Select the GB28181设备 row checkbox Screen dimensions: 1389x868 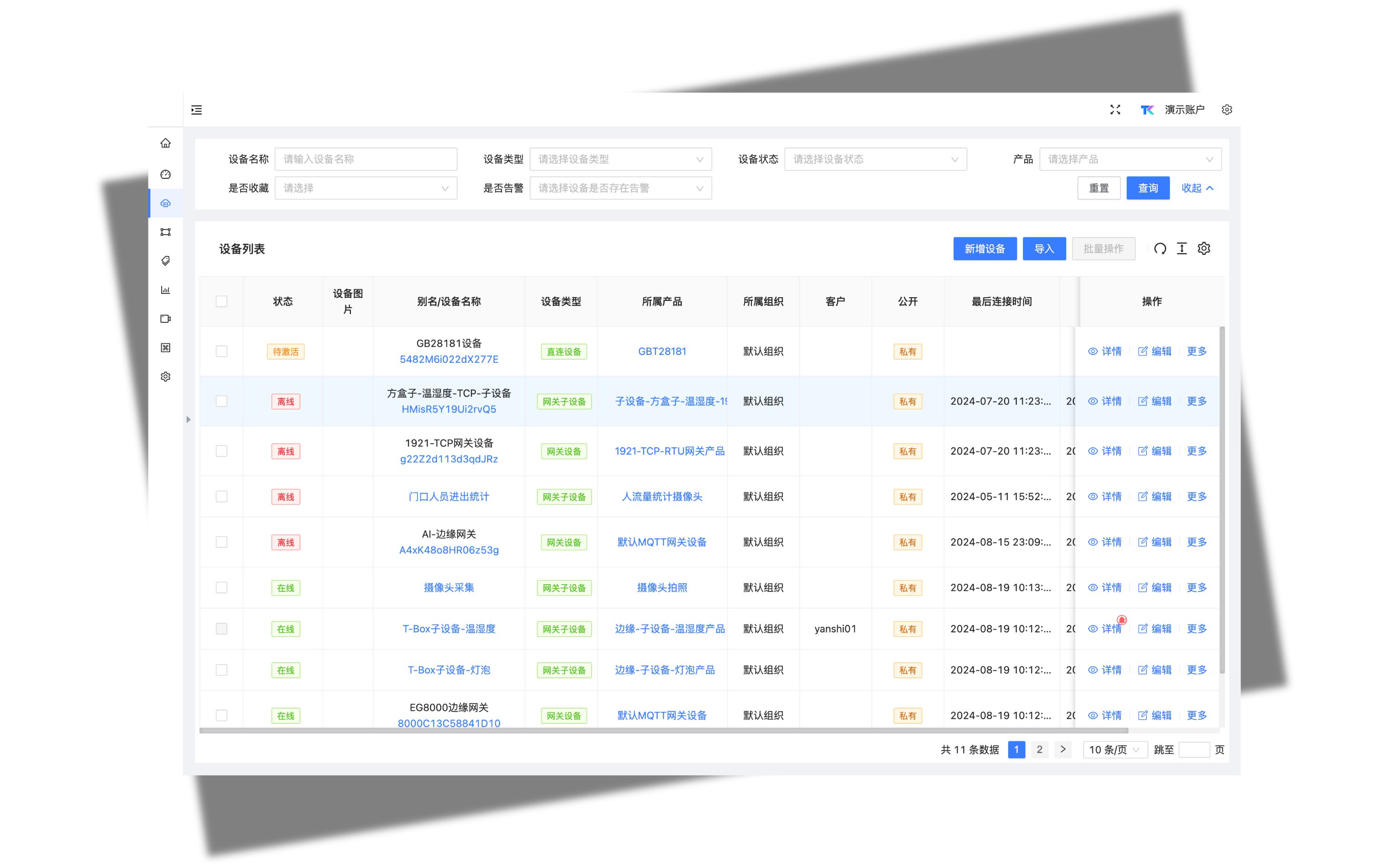pyautogui.click(x=221, y=351)
